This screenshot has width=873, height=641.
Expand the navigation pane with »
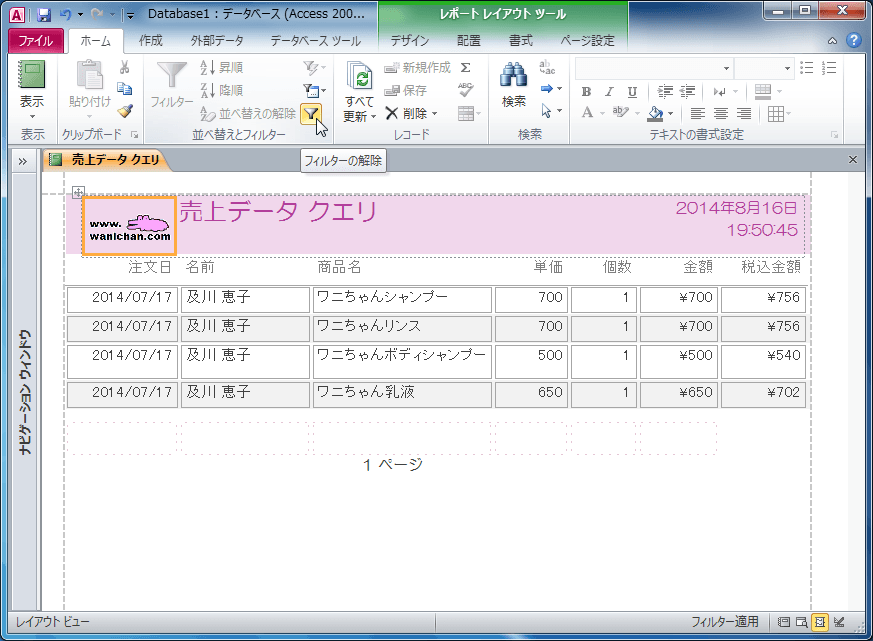pos(22,162)
